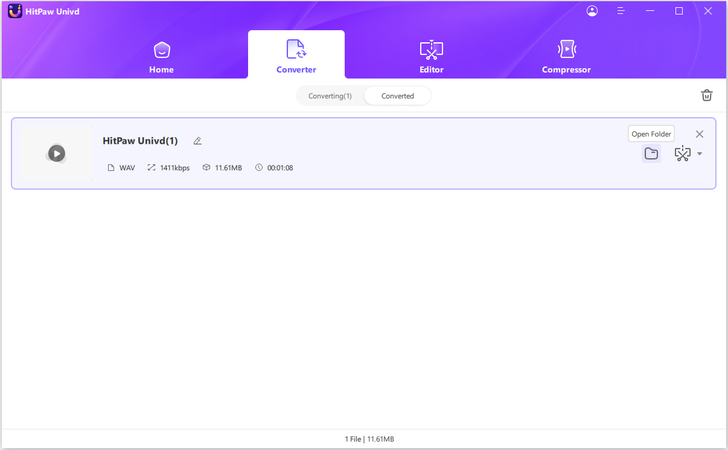Open the hamburger menu in title bar
This screenshot has height=450, width=728.
621,11
